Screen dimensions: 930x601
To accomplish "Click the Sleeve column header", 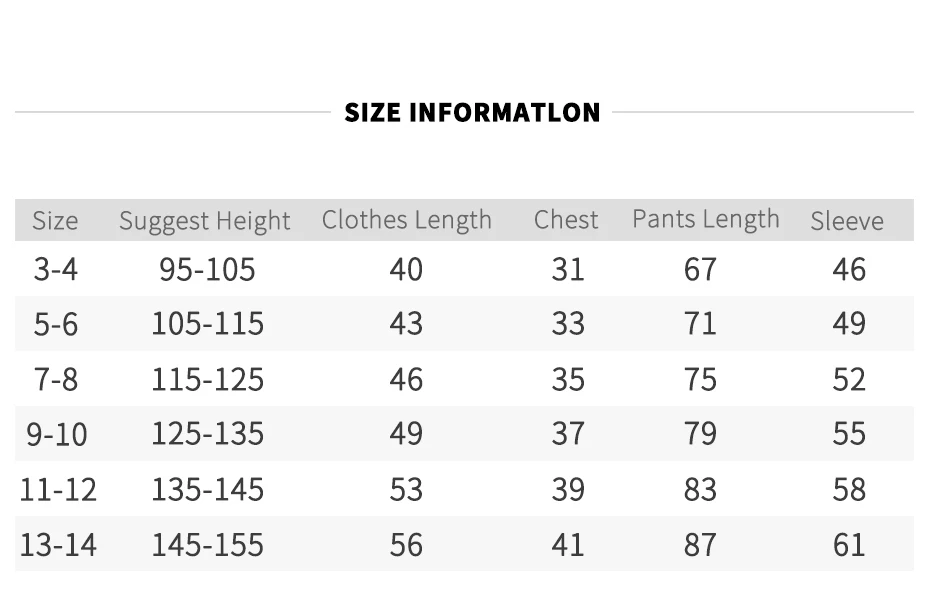I will (847, 221).
